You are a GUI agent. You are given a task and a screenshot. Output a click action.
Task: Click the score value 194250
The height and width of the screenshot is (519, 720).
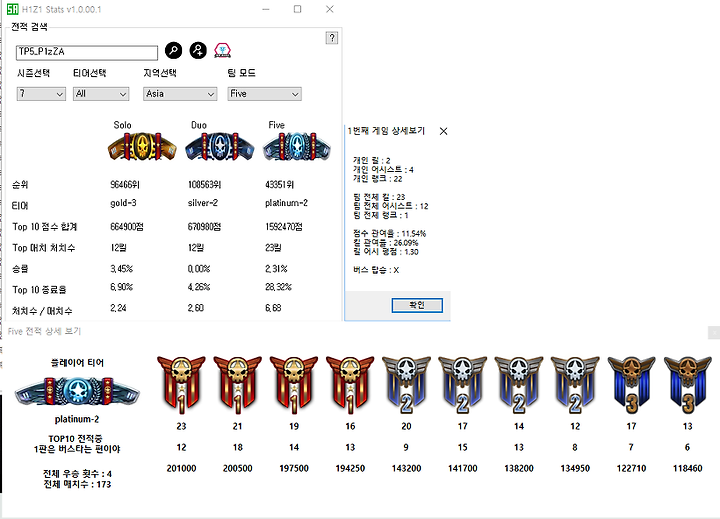click(x=350, y=468)
